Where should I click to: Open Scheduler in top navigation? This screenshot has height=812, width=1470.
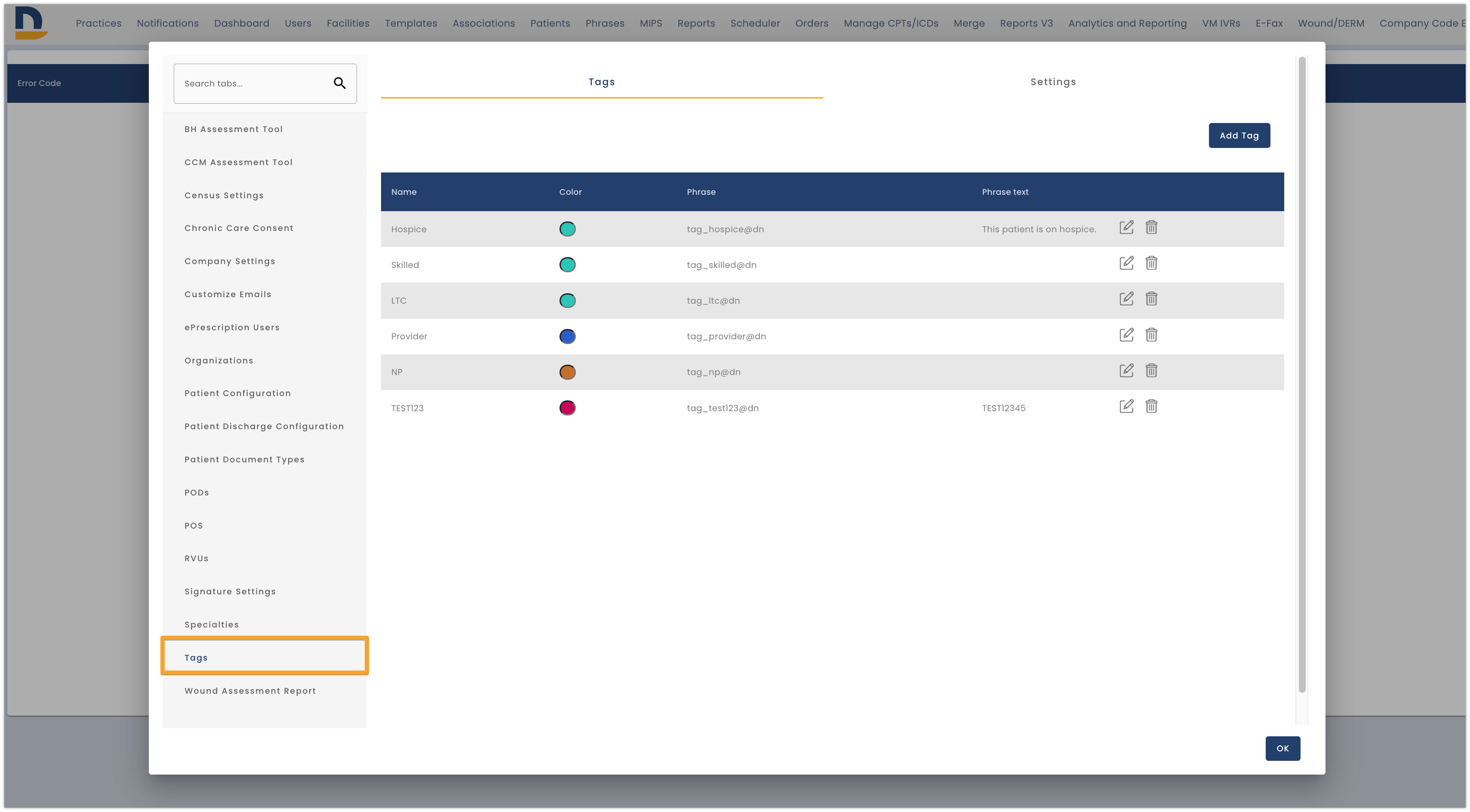pyautogui.click(x=755, y=23)
